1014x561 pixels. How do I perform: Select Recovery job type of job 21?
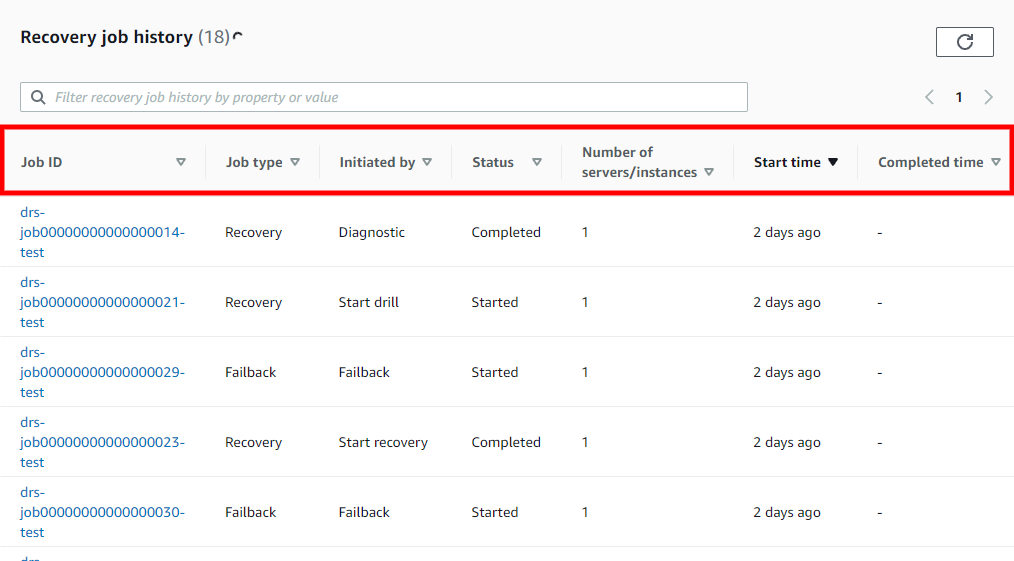[x=254, y=302]
